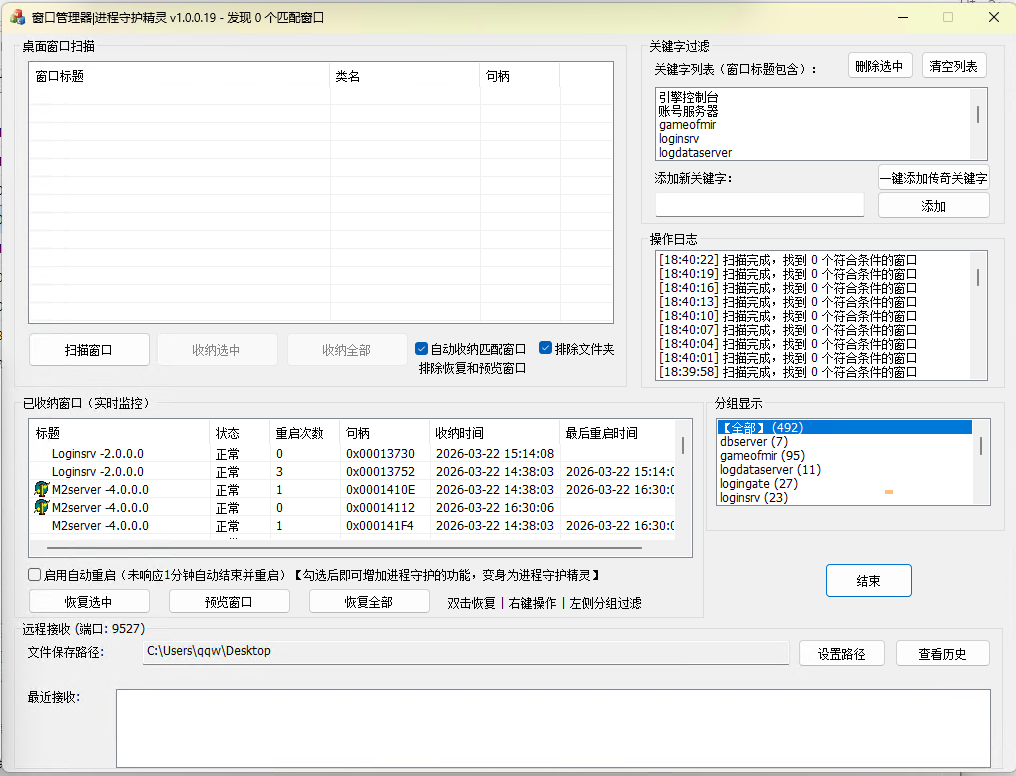Click the 窗口标题 column header
The width and height of the screenshot is (1016, 776).
[x=60, y=76]
